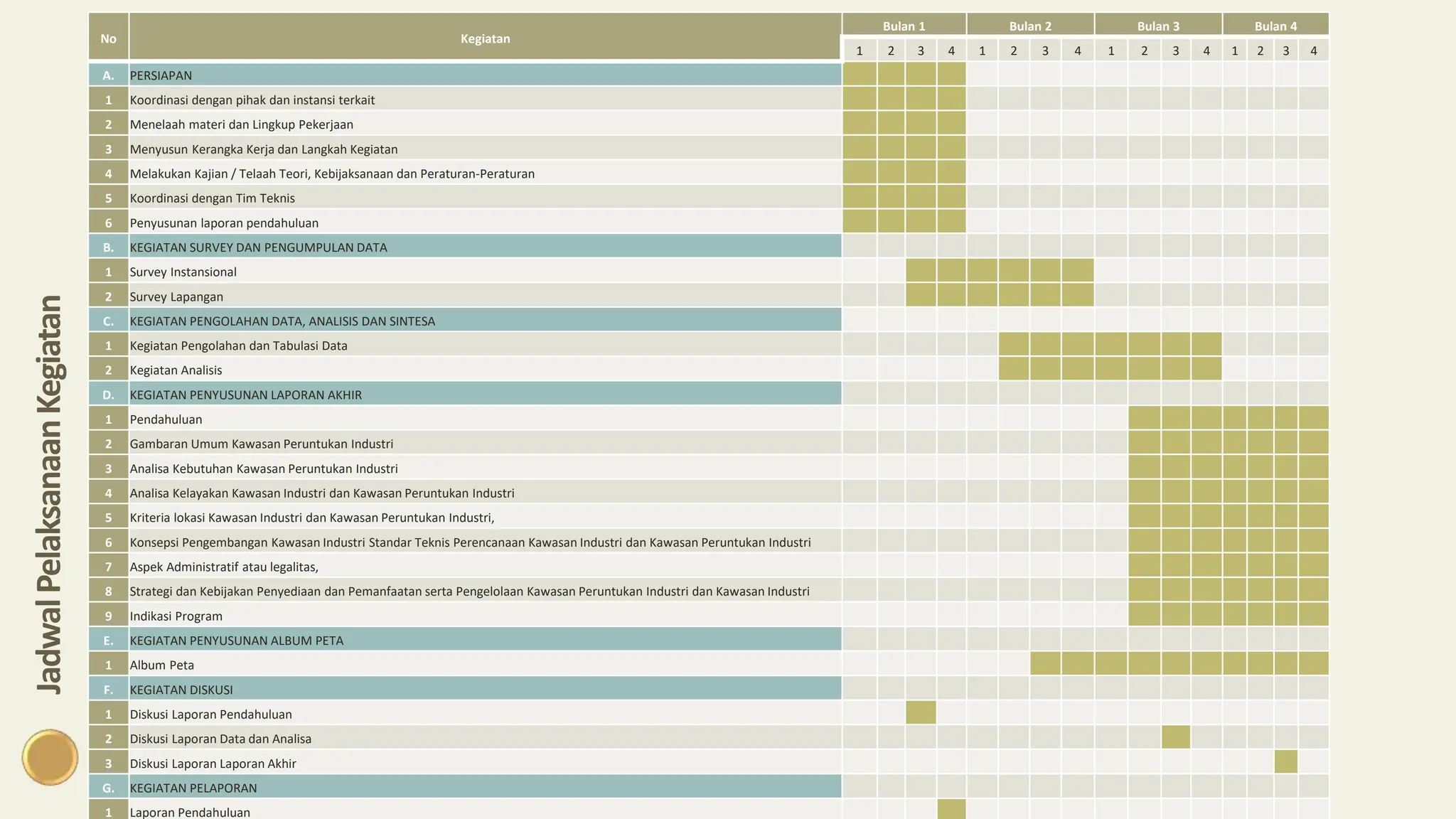Select Kegiatan Analisis activity text
Viewport: 1456px width, 819px height.
[x=176, y=370]
